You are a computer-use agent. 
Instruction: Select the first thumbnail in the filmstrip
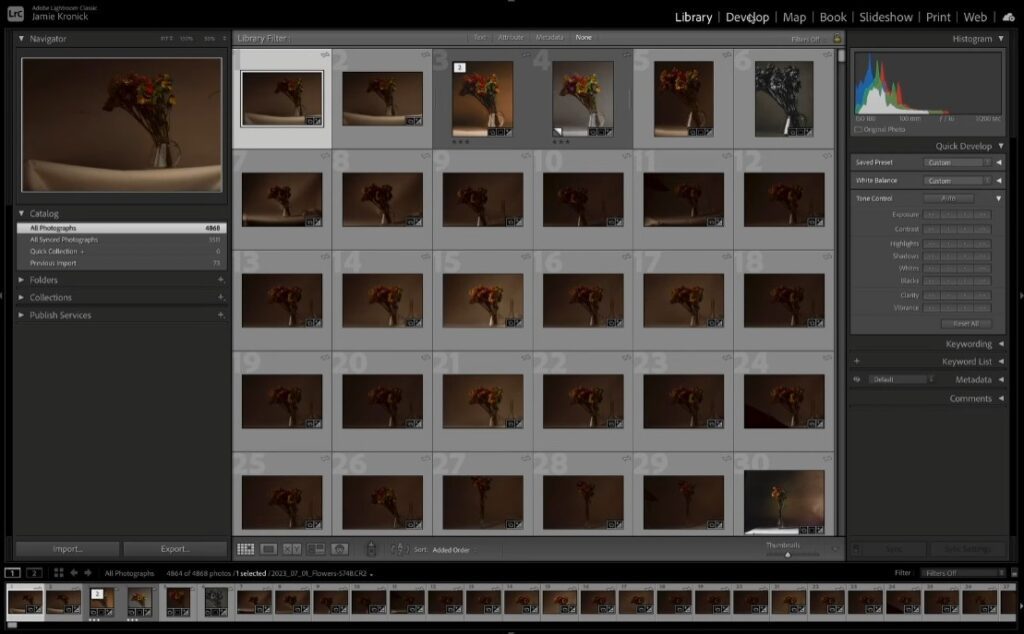27,604
